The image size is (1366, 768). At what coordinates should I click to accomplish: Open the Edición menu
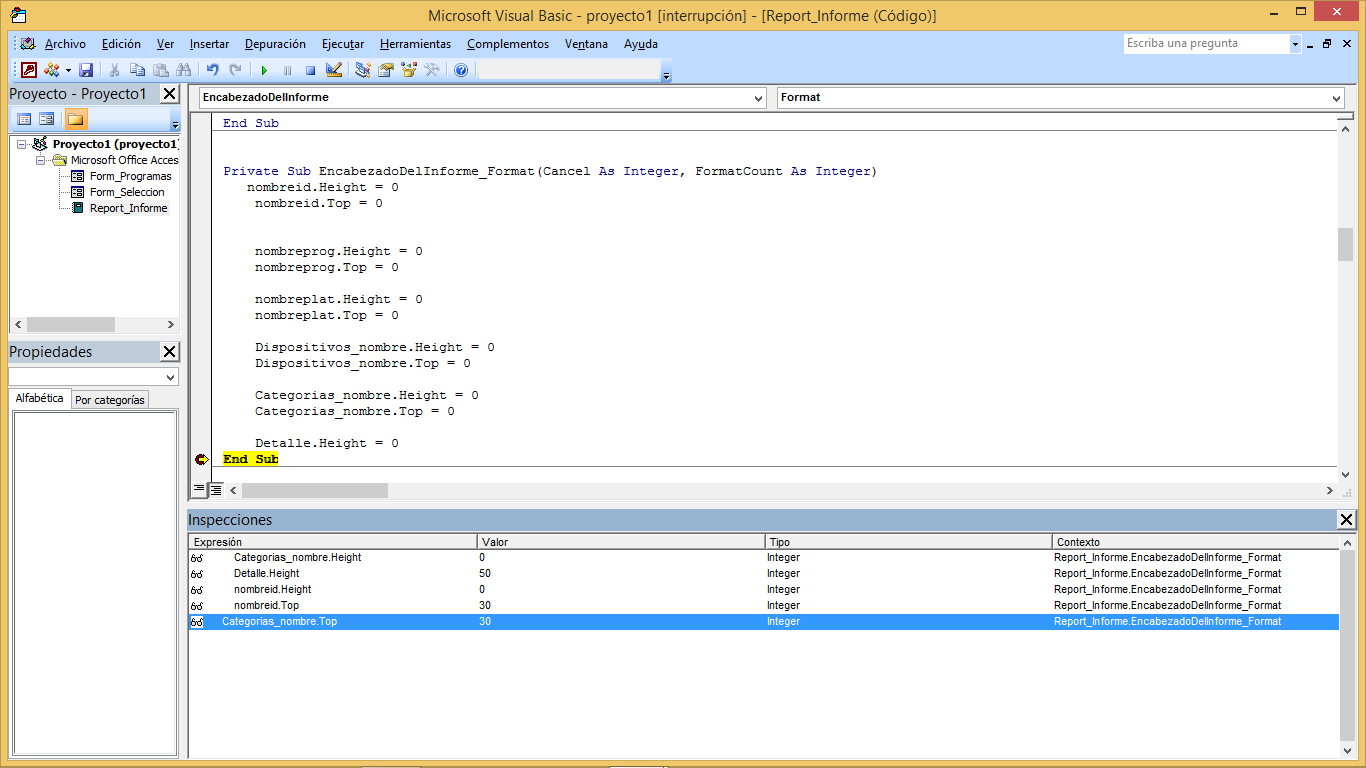coord(121,44)
